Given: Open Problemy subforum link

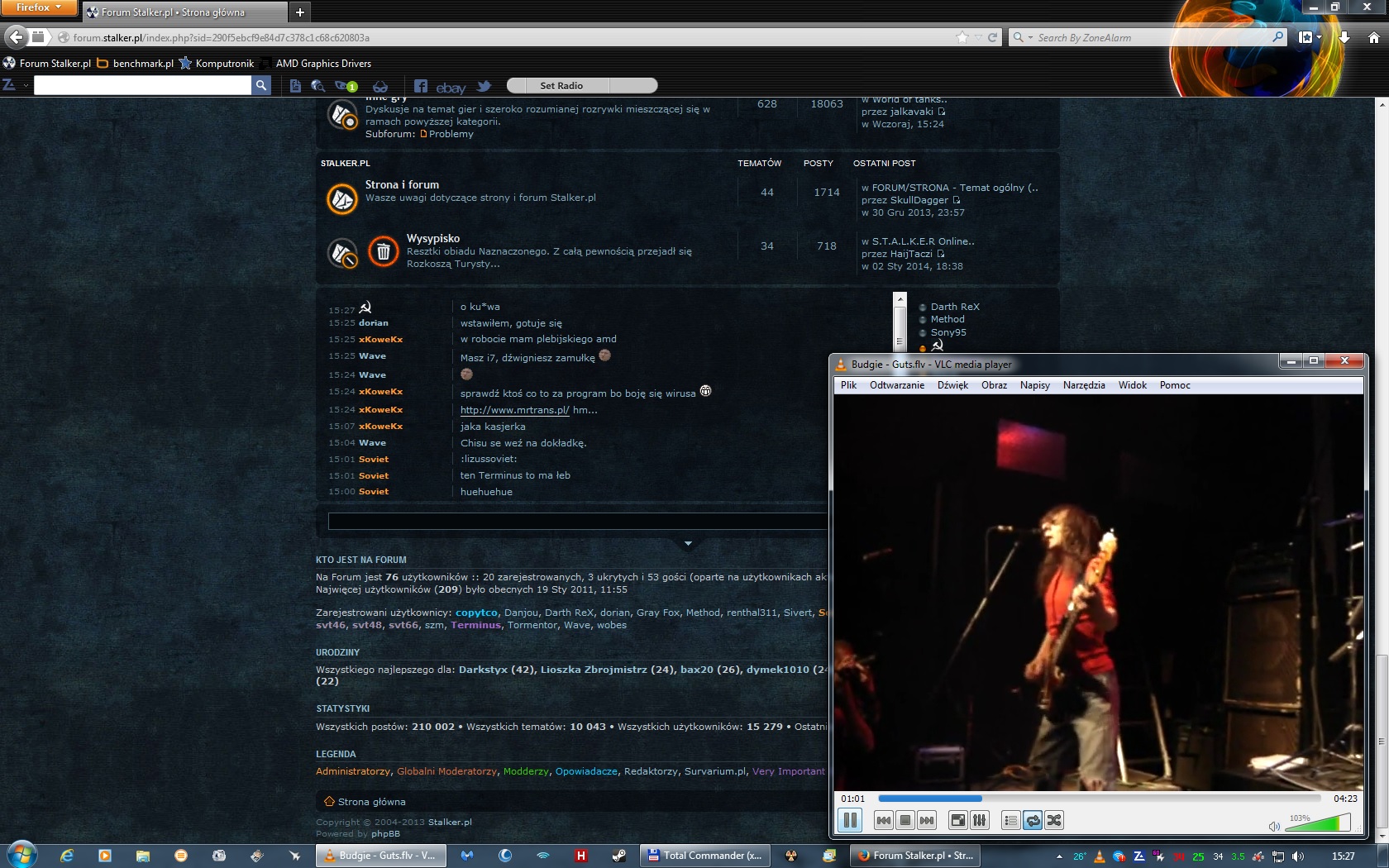Looking at the screenshot, I should (451, 134).
